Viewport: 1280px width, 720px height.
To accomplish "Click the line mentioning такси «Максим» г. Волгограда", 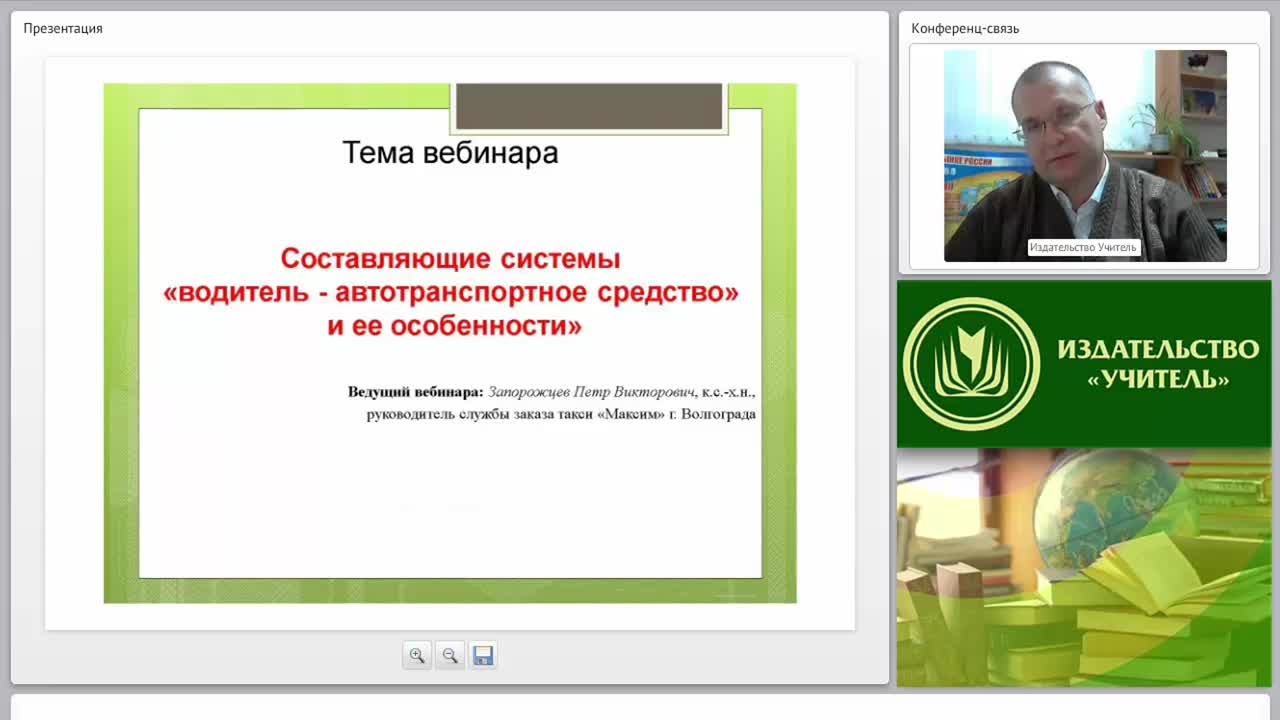I will click(x=561, y=414).
